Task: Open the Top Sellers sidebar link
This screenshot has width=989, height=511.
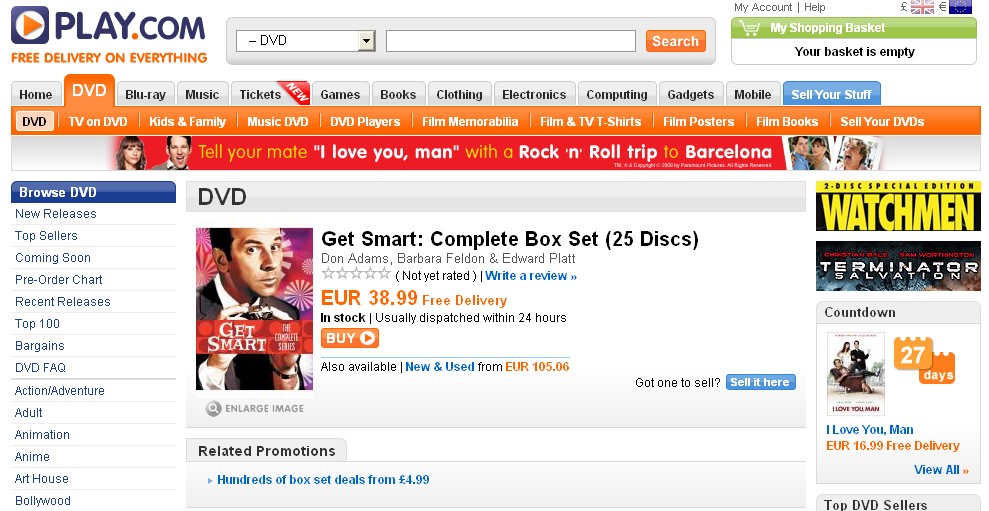Action: (x=46, y=236)
